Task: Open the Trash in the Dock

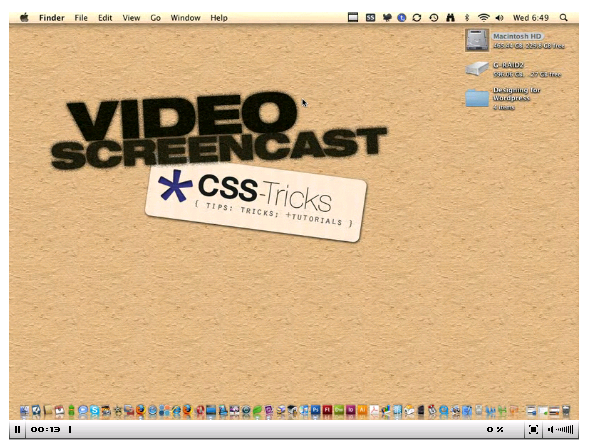Action: coord(567,410)
